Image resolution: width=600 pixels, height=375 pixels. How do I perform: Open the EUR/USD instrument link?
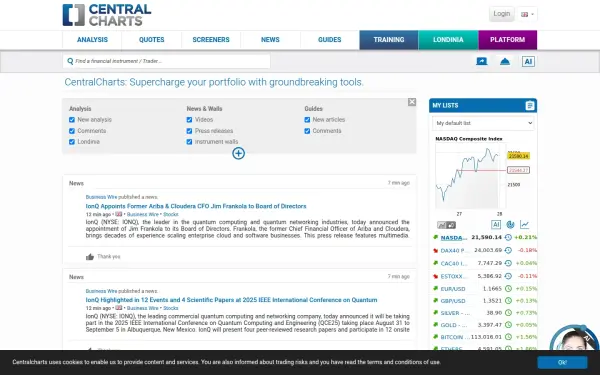[453, 289]
